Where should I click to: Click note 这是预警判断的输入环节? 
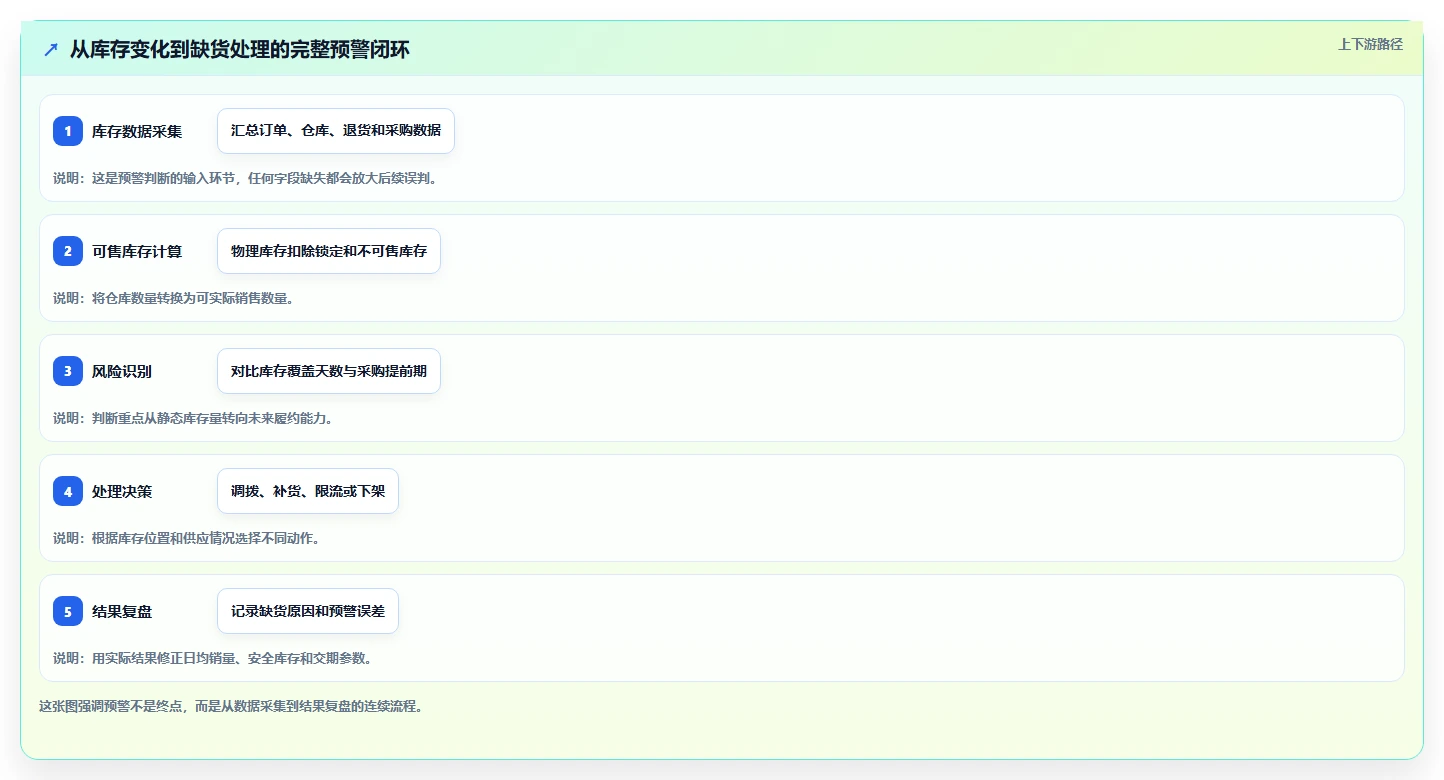point(165,178)
